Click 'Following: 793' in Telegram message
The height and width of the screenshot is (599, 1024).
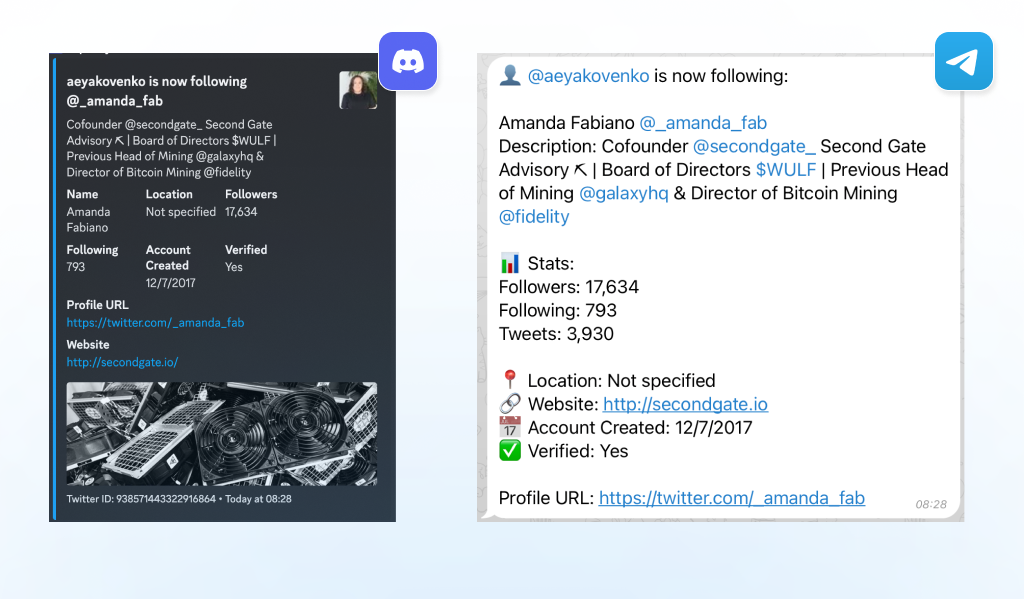click(558, 310)
